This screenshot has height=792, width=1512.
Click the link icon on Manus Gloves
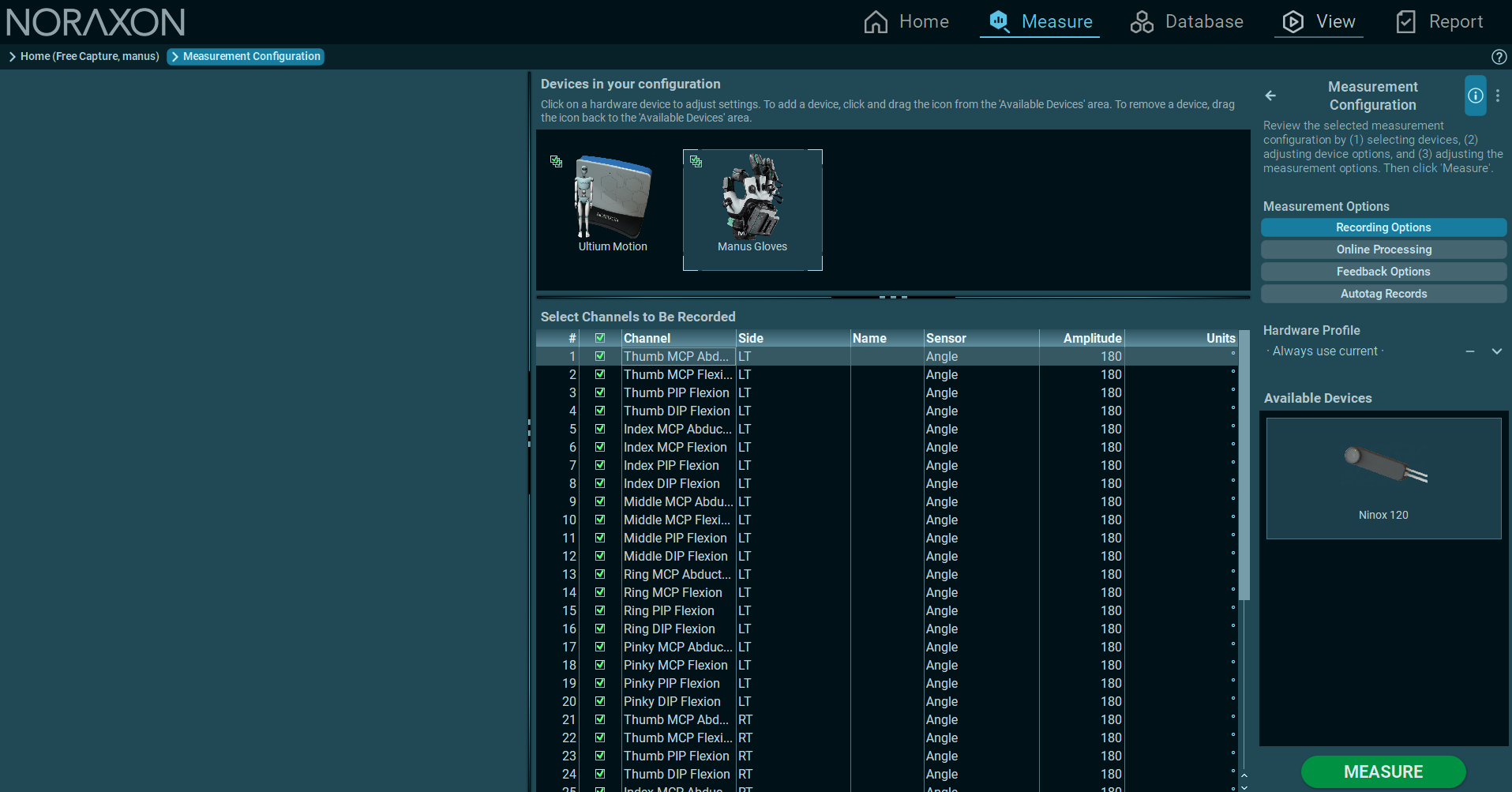(x=696, y=161)
